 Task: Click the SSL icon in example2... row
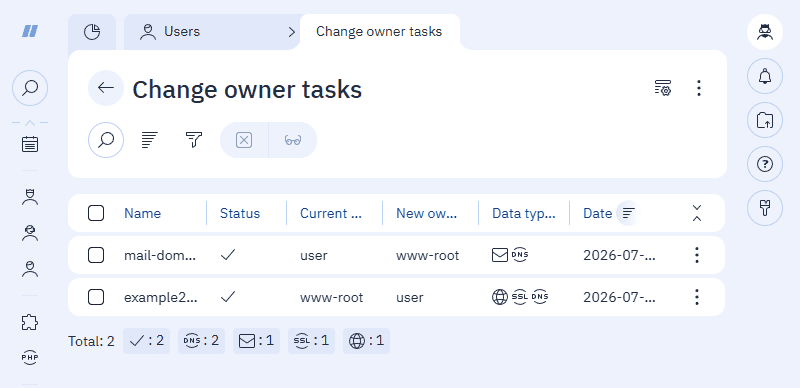pos(520,297)
